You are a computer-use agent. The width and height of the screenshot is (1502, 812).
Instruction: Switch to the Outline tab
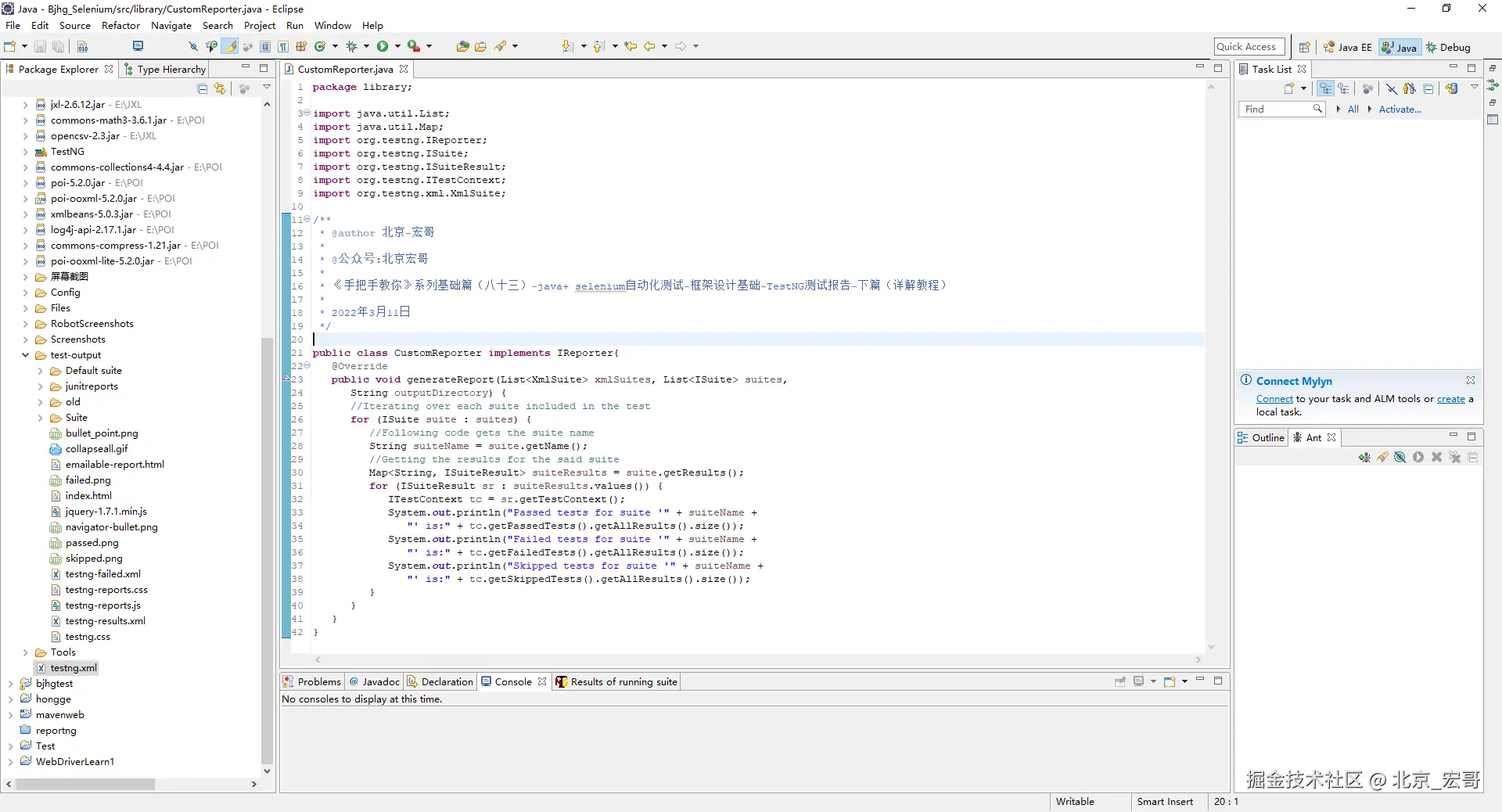point(1260,437)
